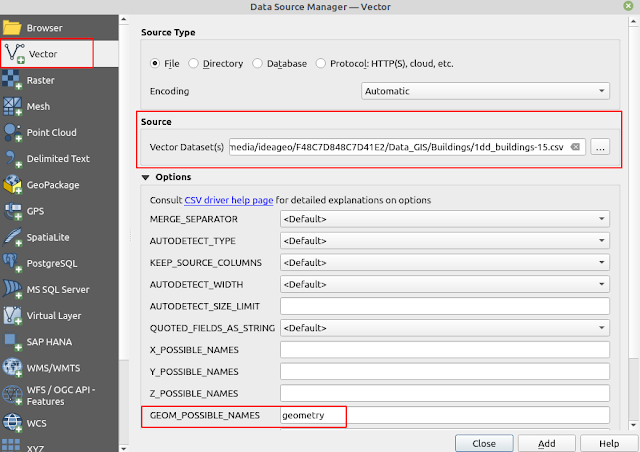Switch to the GeoPackage tab
640x452 pixels.
coord(59,185)
